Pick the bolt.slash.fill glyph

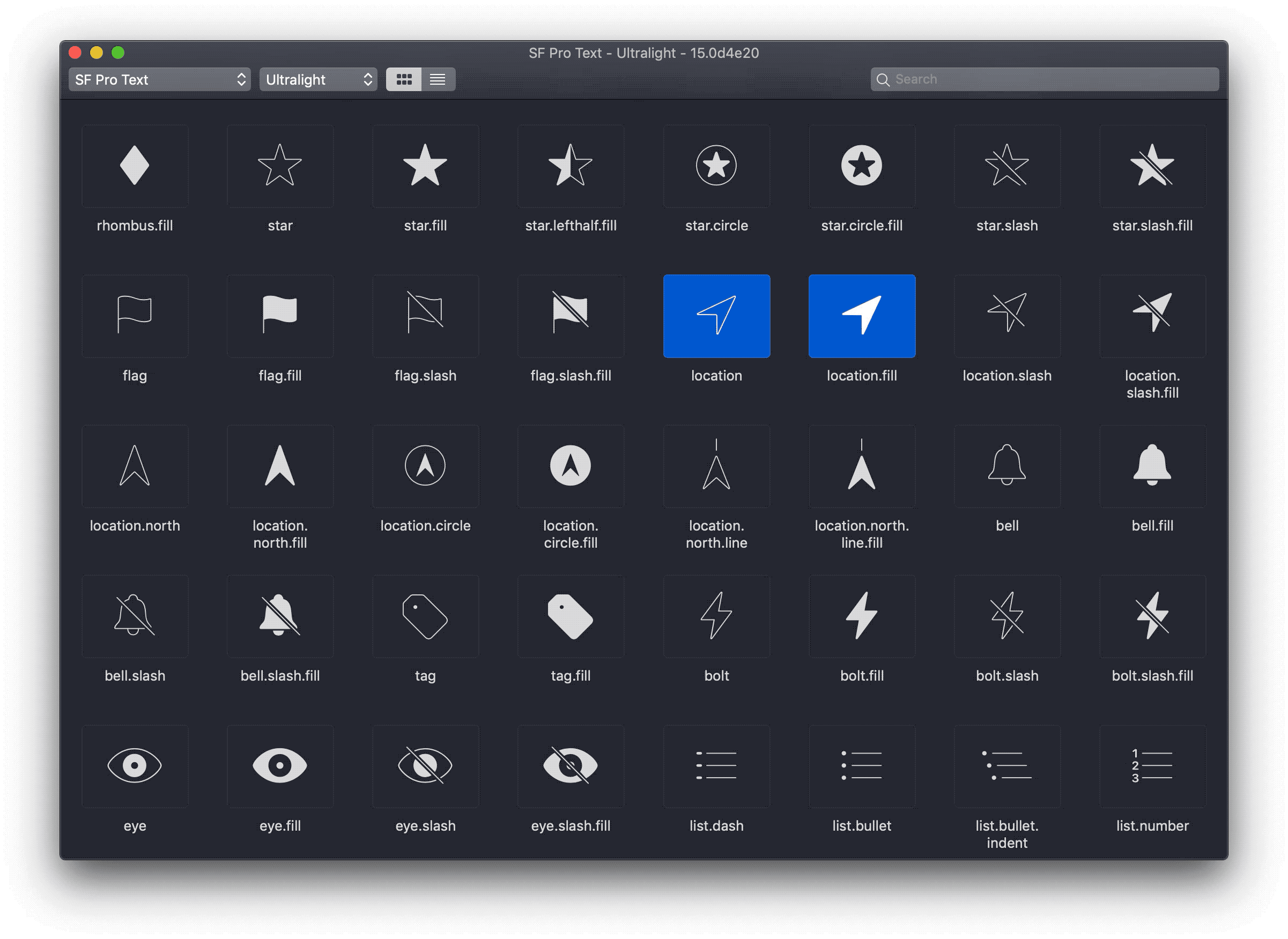[1152, 616]
